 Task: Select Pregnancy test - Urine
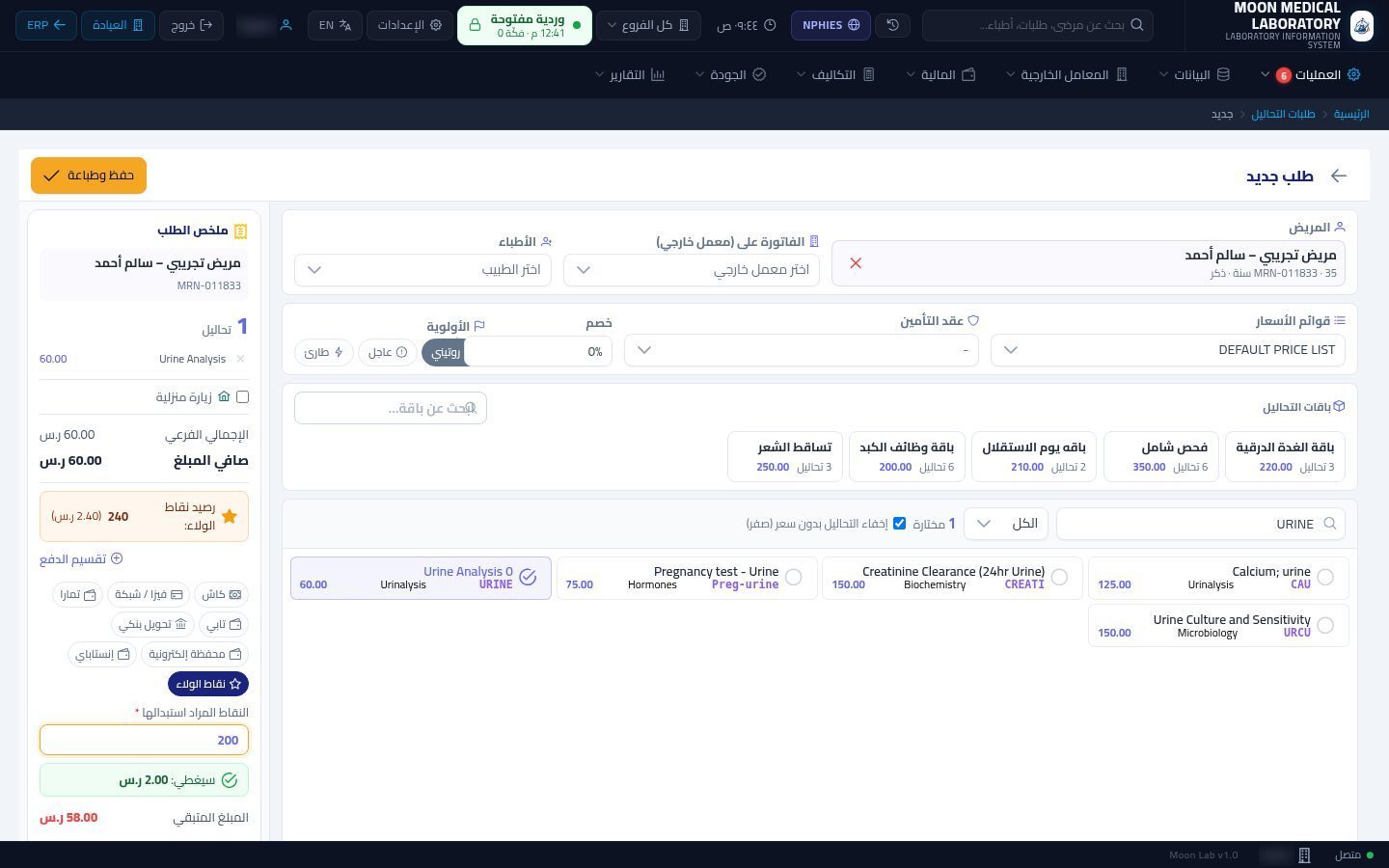[x=687, y=578]
